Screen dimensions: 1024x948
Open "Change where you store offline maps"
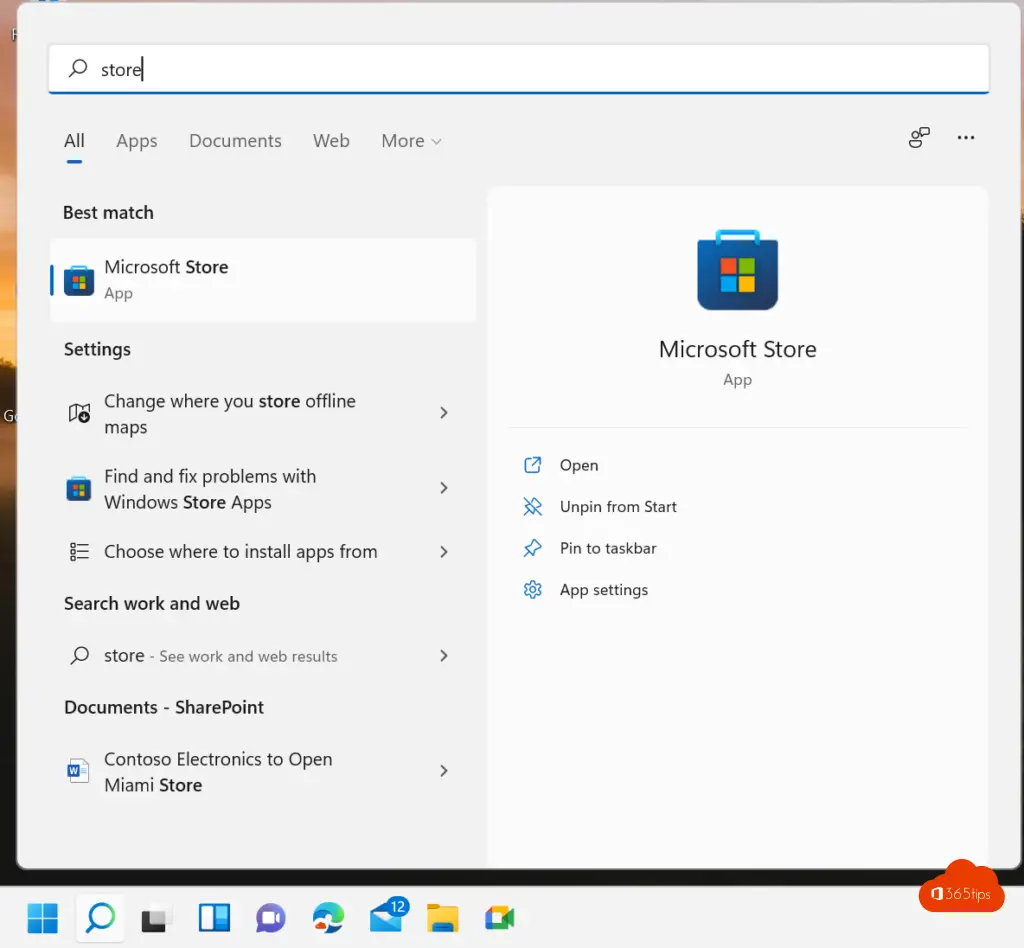(263, 413)
